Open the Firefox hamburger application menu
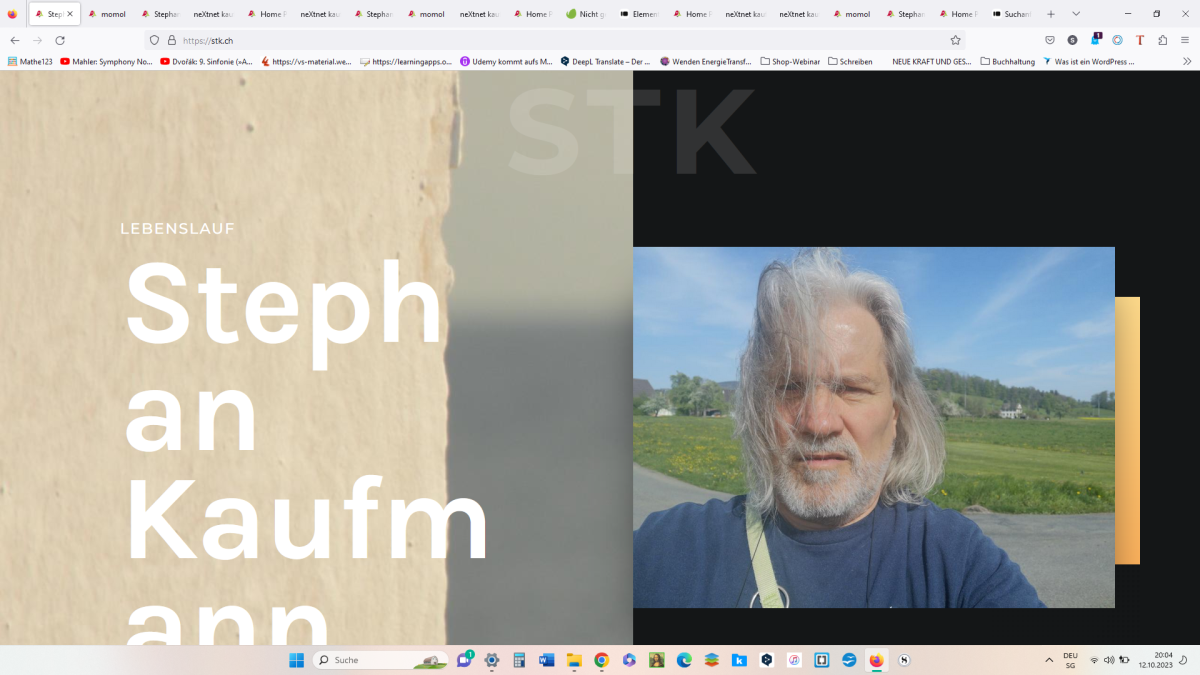 (x=1185, y=40)
